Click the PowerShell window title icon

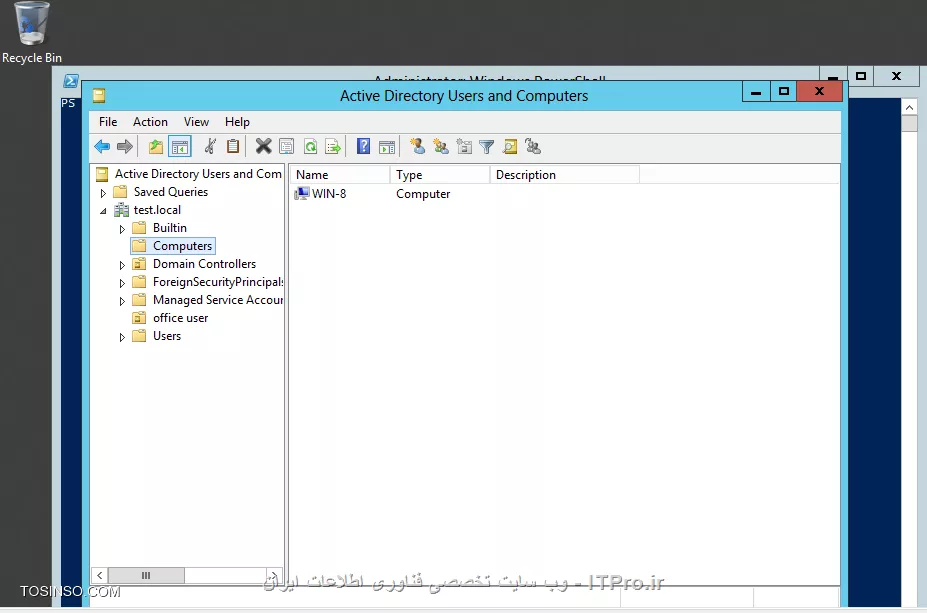[x=71, y=80]
